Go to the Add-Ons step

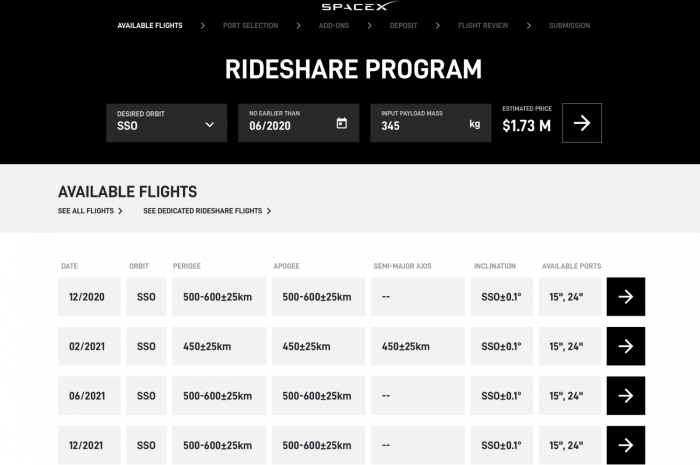coord(333,25)
